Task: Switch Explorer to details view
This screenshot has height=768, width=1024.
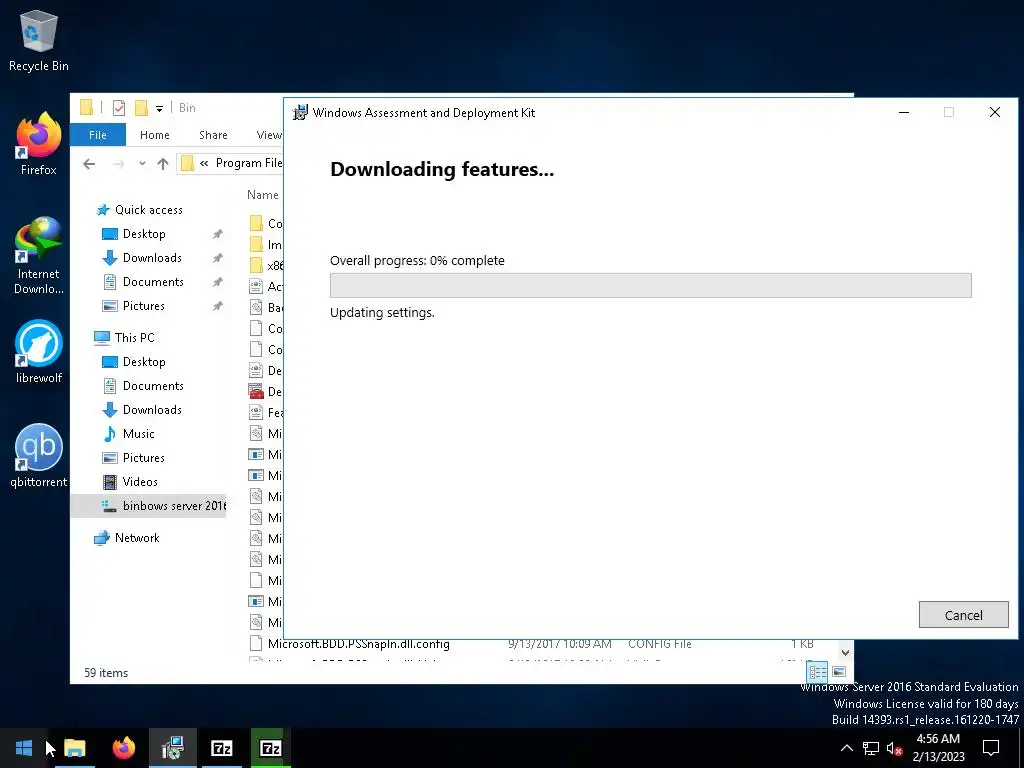Action: [818, 671]
